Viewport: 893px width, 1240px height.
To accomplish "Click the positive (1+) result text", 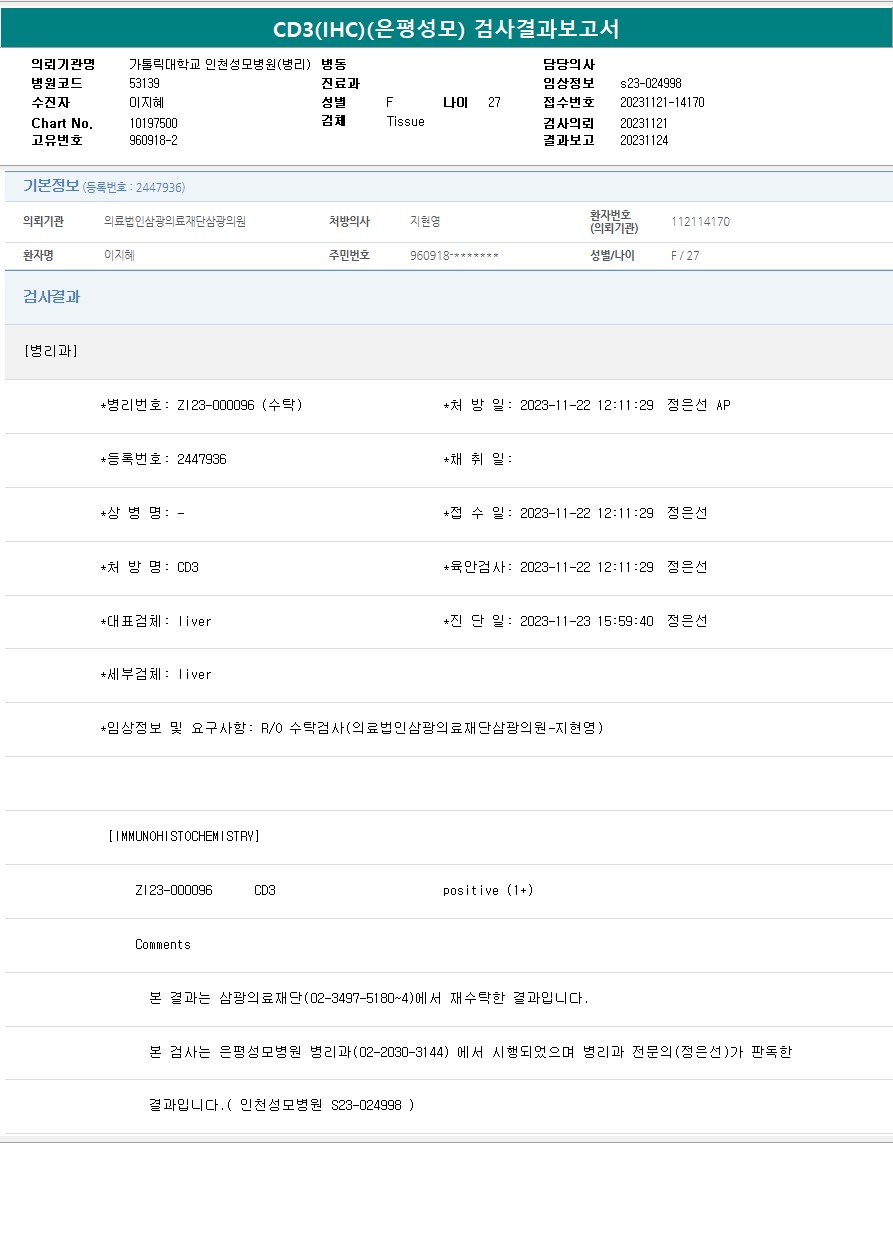I will [x=488, y=890].
